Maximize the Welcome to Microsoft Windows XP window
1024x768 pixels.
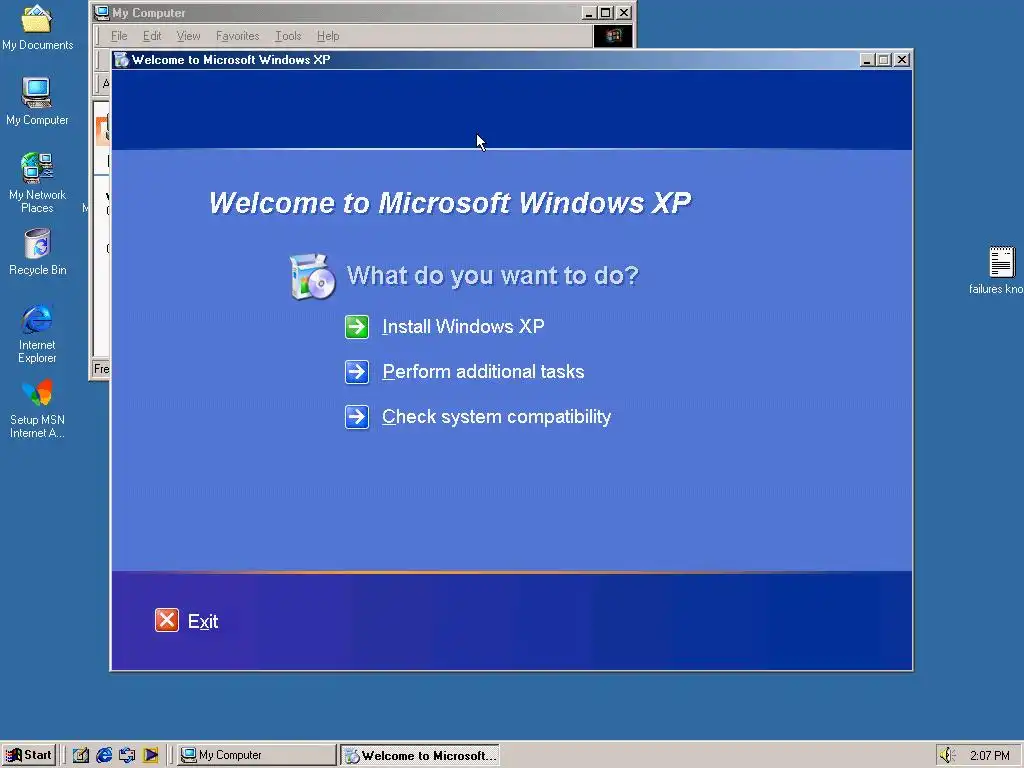coord(884,59)
